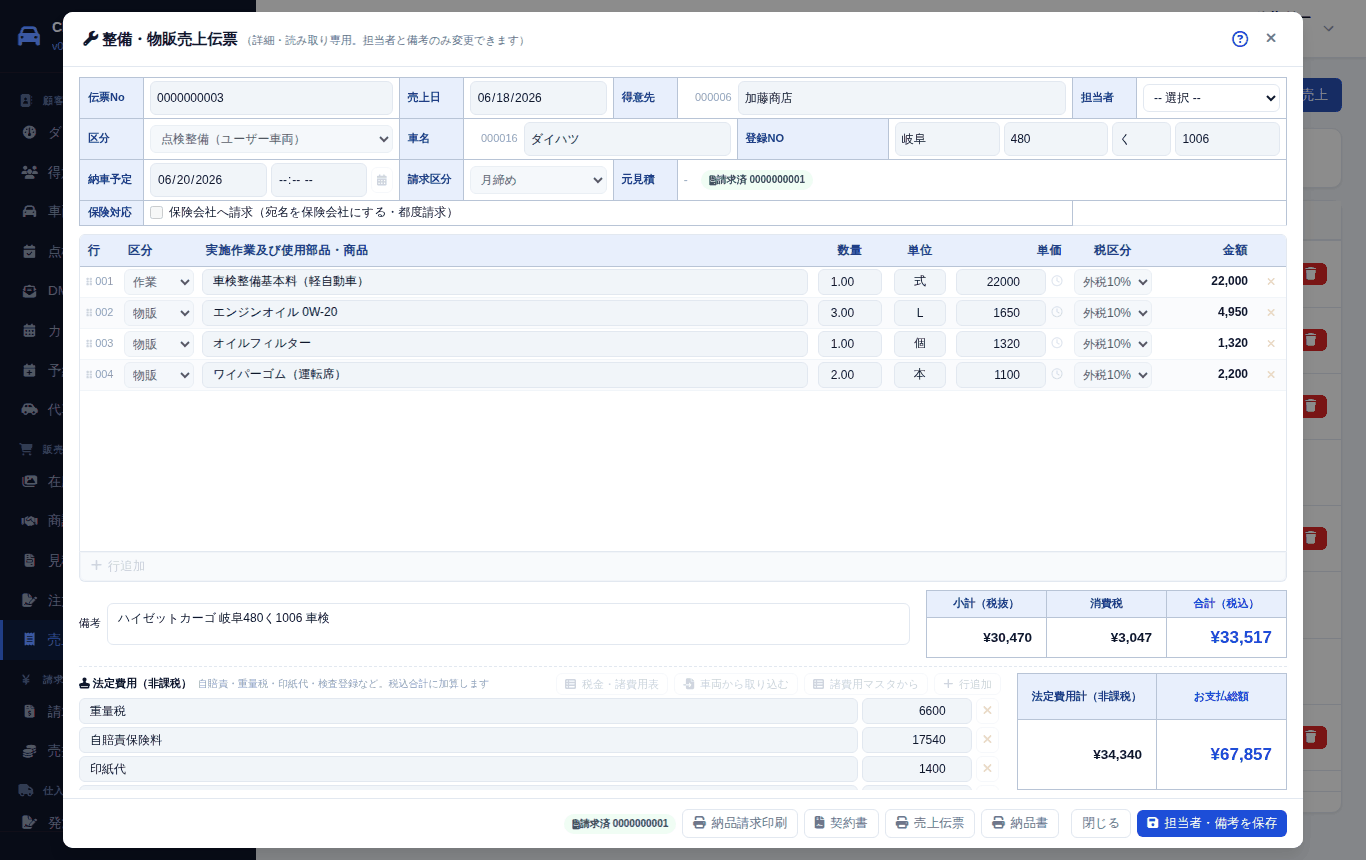Screen dimensions: 1366x860
Task: Open the 請求区分 dropdown showing 月締め
Action: pos(538,180)
